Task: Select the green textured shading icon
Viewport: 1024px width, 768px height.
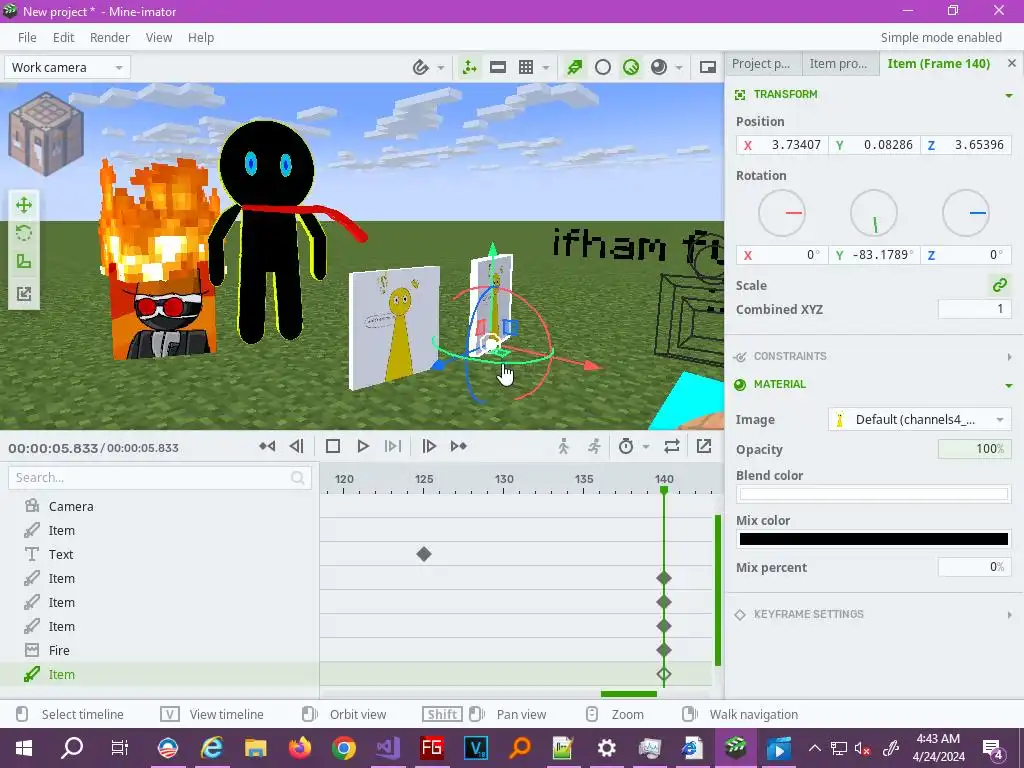Action: click(x=631, y=67)
